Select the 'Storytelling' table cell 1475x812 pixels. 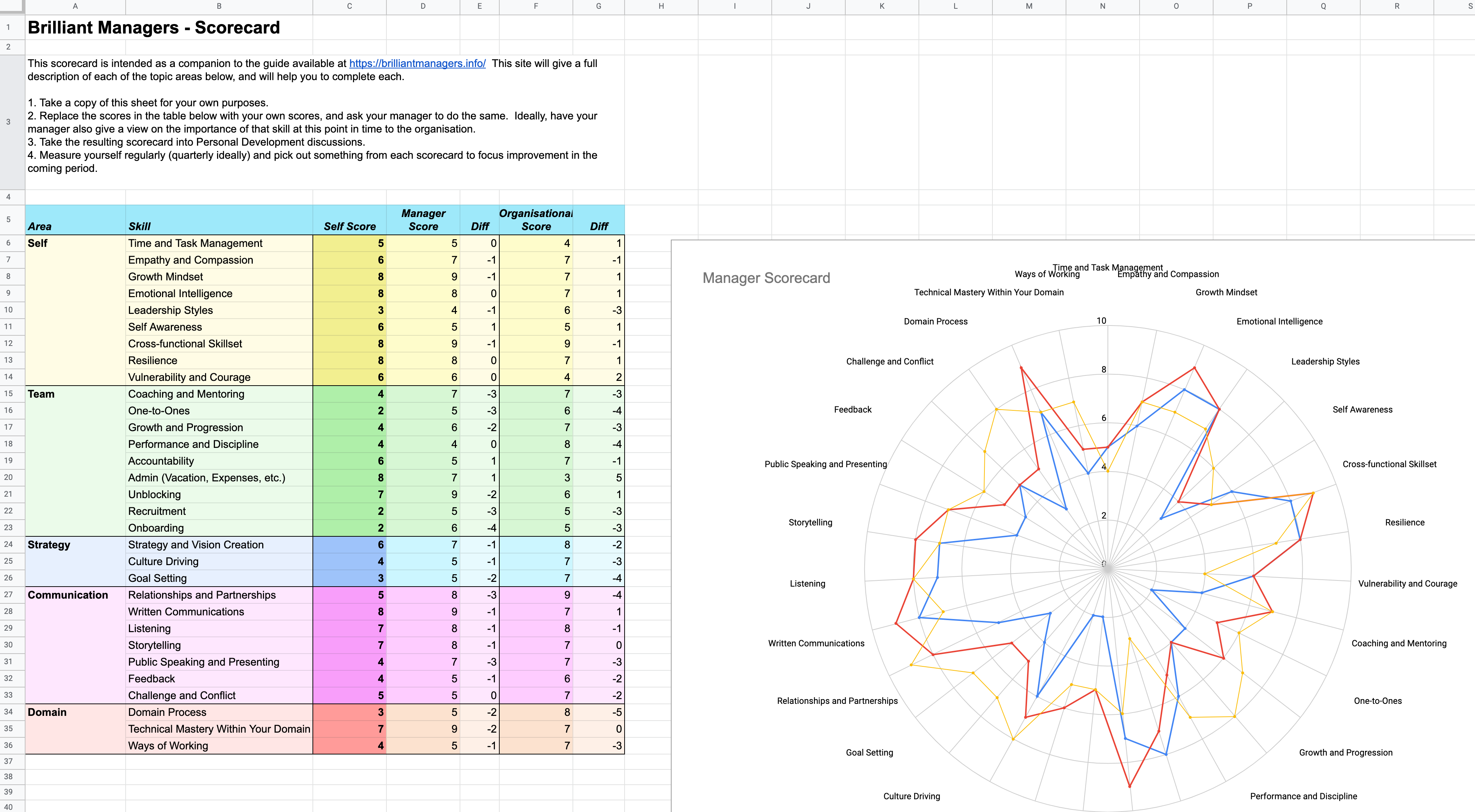click(219, 645)
